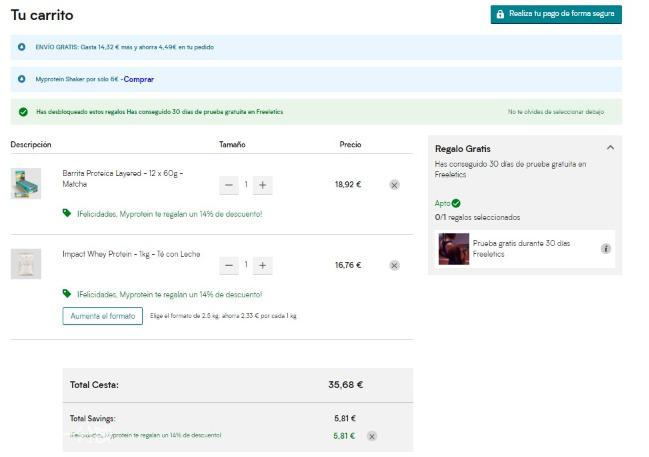The height and width of the screenshot is (457, 649).
Task: Click discount tag icon under Barrita Proteica
Action: click(x=67, y=213)
